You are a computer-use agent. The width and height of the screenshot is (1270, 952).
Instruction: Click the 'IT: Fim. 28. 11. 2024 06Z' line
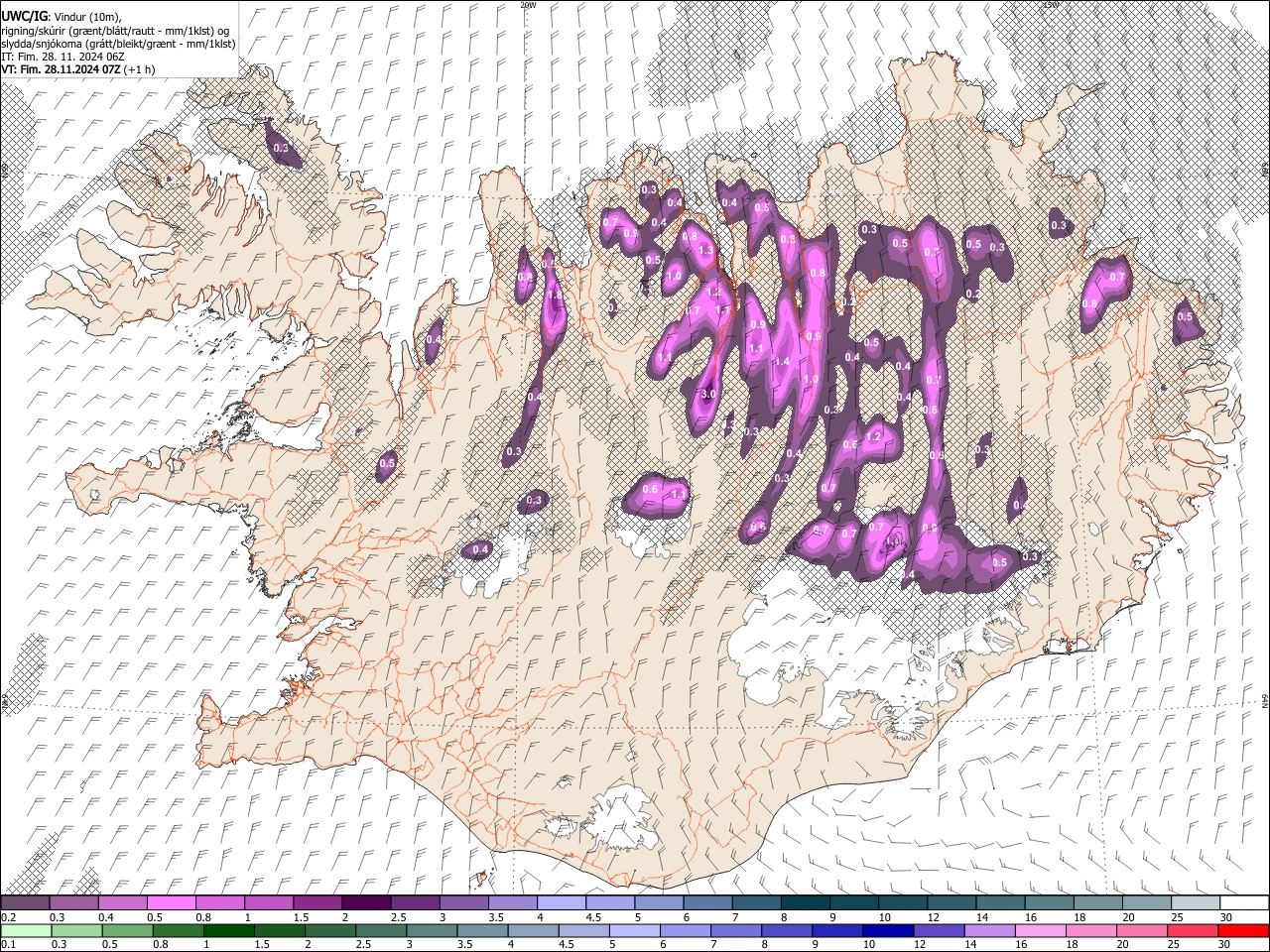63,57
